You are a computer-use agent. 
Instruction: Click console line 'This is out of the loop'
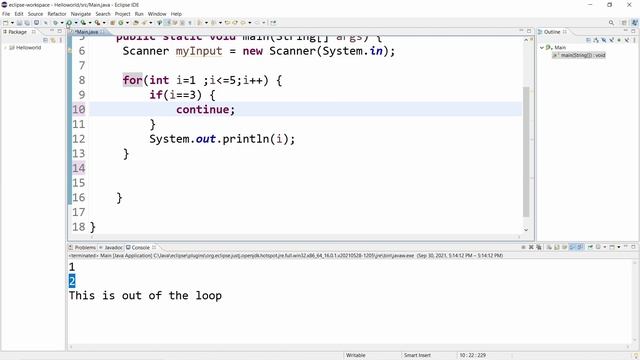145,296
